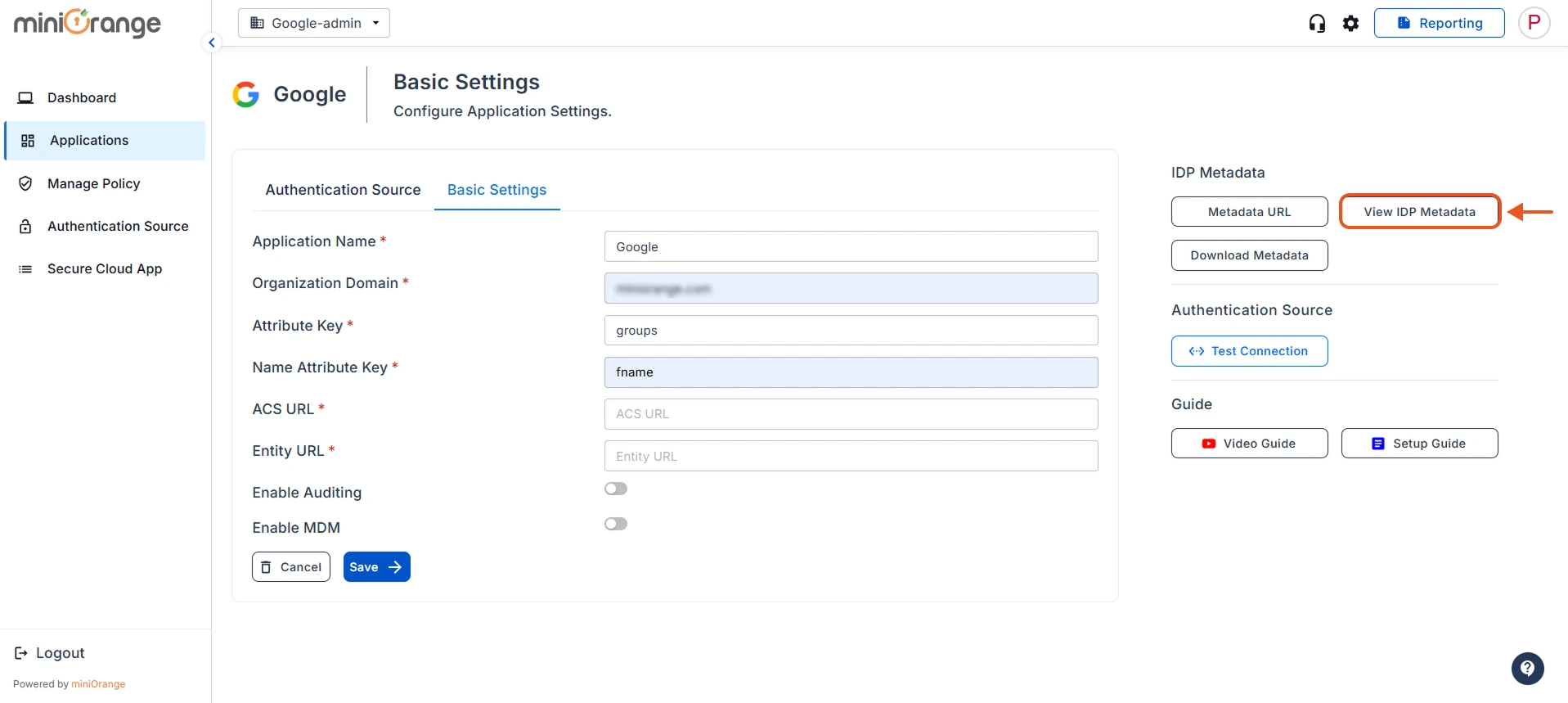The height and width of the screenshot is (703, 1568).
Task: Open the help question mark bubble
Action: [1527, 669]
